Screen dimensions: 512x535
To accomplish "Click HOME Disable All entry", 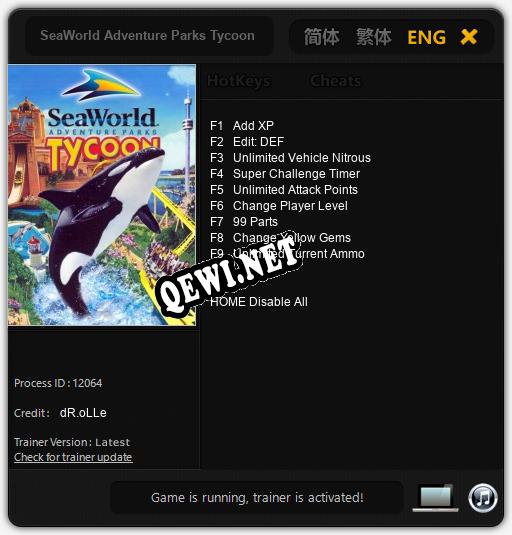I will (259, 302).
